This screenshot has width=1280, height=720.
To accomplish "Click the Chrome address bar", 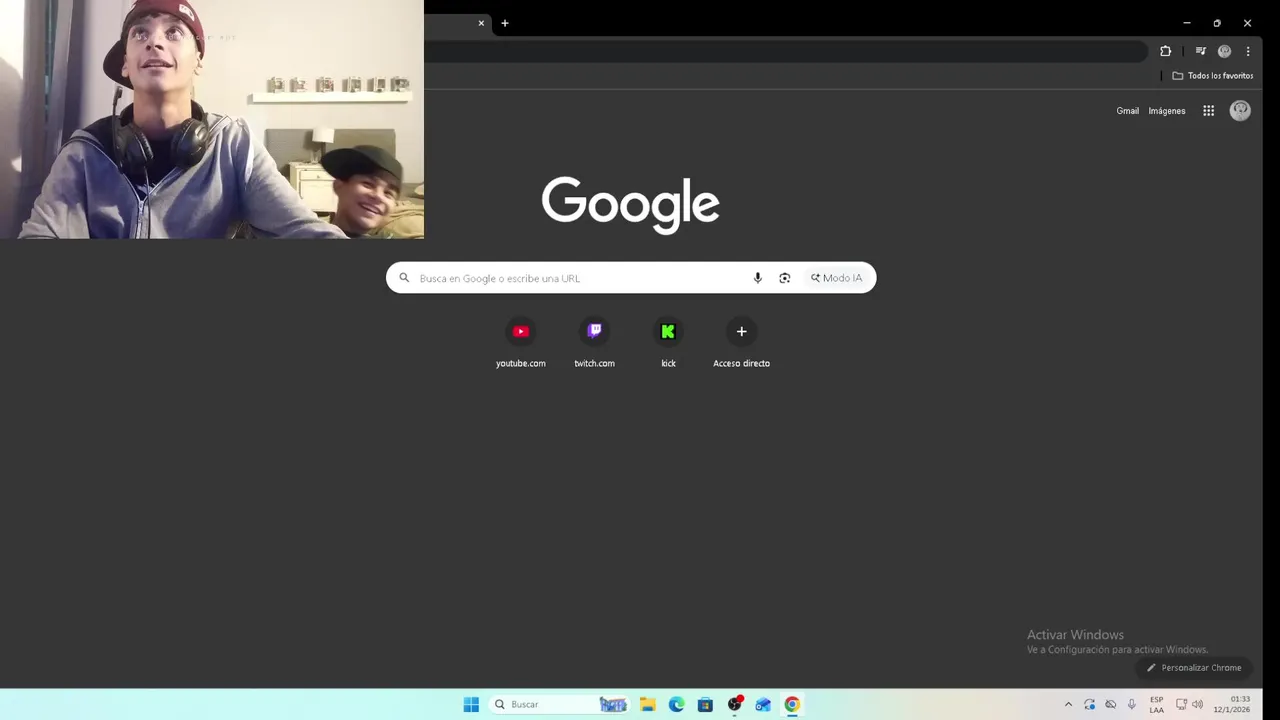I will click(785, 51).
